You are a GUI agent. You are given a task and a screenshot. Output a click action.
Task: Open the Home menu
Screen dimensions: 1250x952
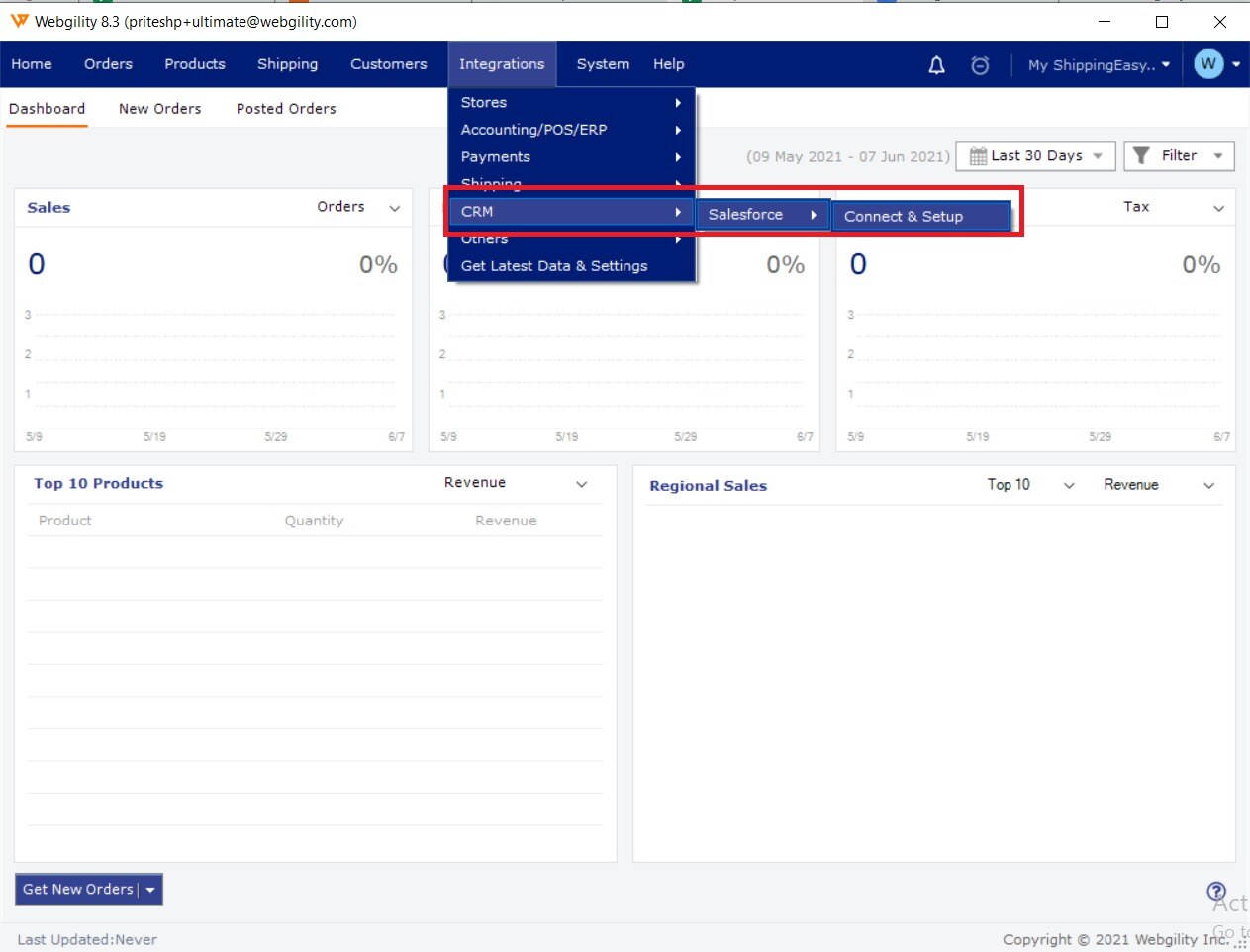tap(32, 64)
